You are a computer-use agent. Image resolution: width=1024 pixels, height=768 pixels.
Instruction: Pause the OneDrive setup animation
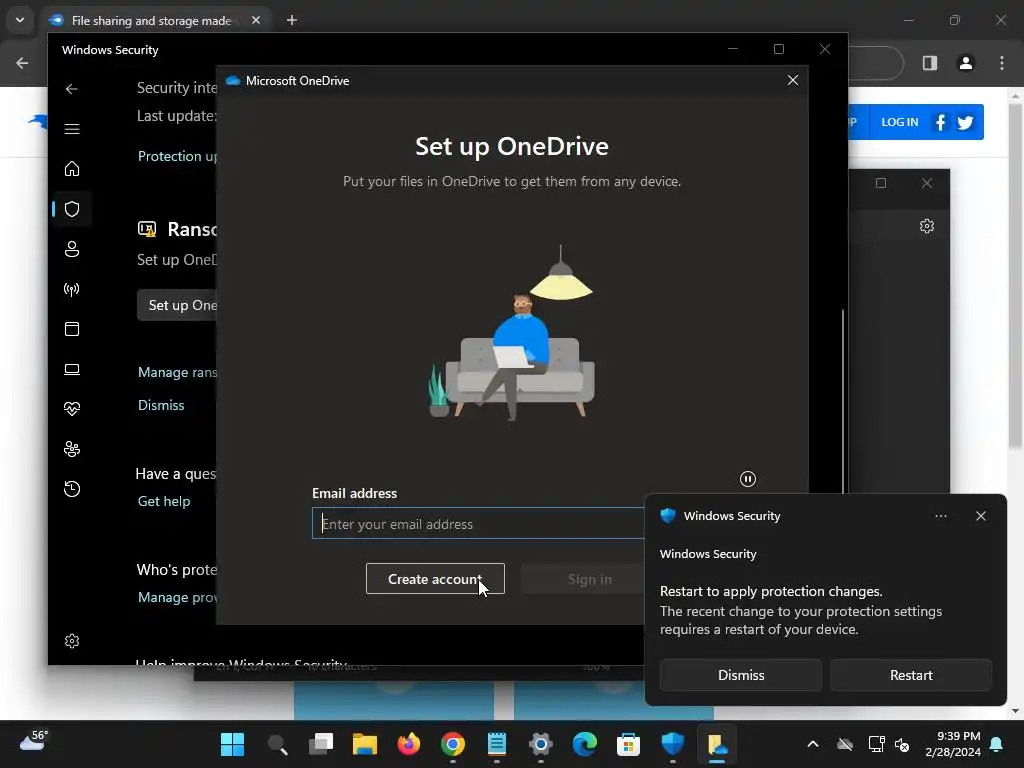coord(748,479)
